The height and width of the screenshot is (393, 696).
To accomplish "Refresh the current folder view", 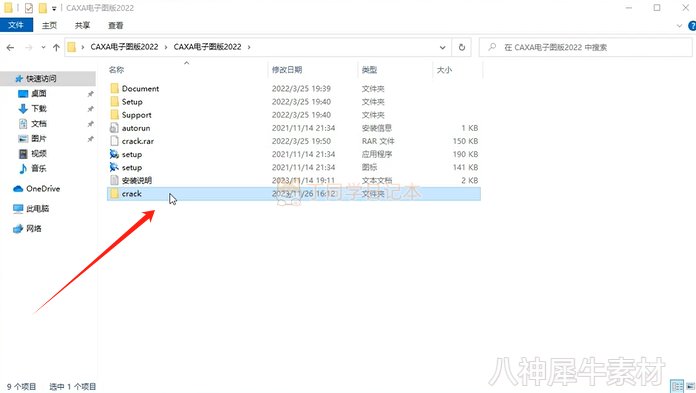I will coord(462,47).
